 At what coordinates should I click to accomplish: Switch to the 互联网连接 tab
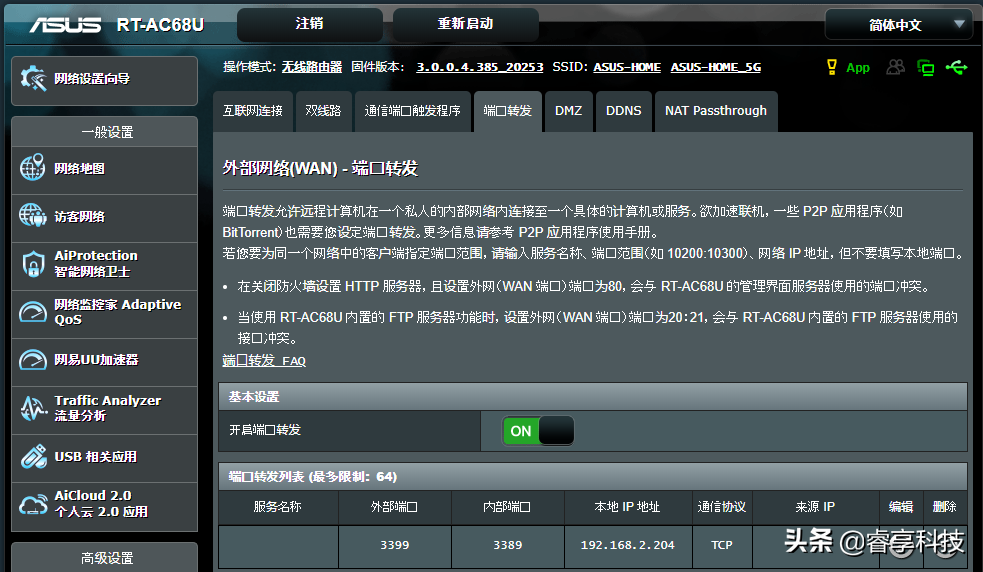[x=253, y=111]
